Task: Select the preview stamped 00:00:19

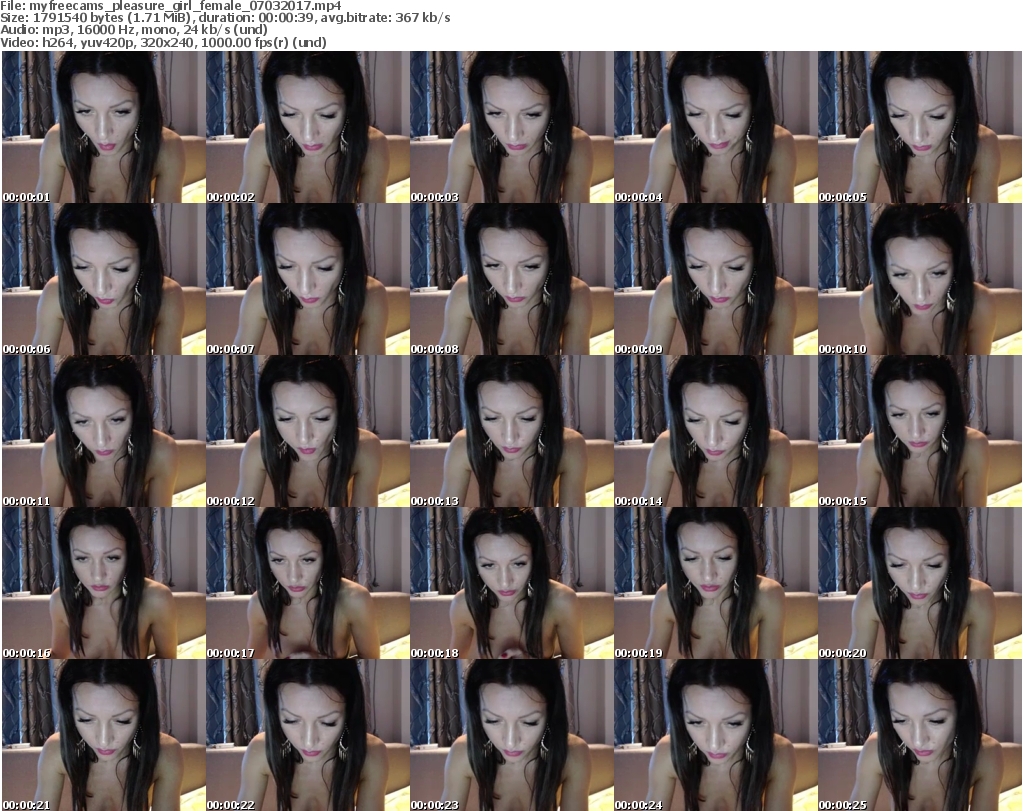Action: click(x=716, y=584)
